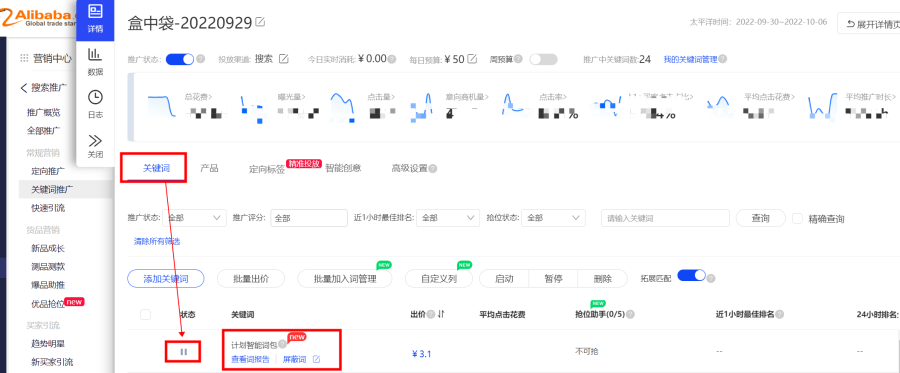Image resolution: width=900 pixels, height=373 pixels.
Task: Open the 近1小时最佳排名 dropdown
Action: click(448, 218)
